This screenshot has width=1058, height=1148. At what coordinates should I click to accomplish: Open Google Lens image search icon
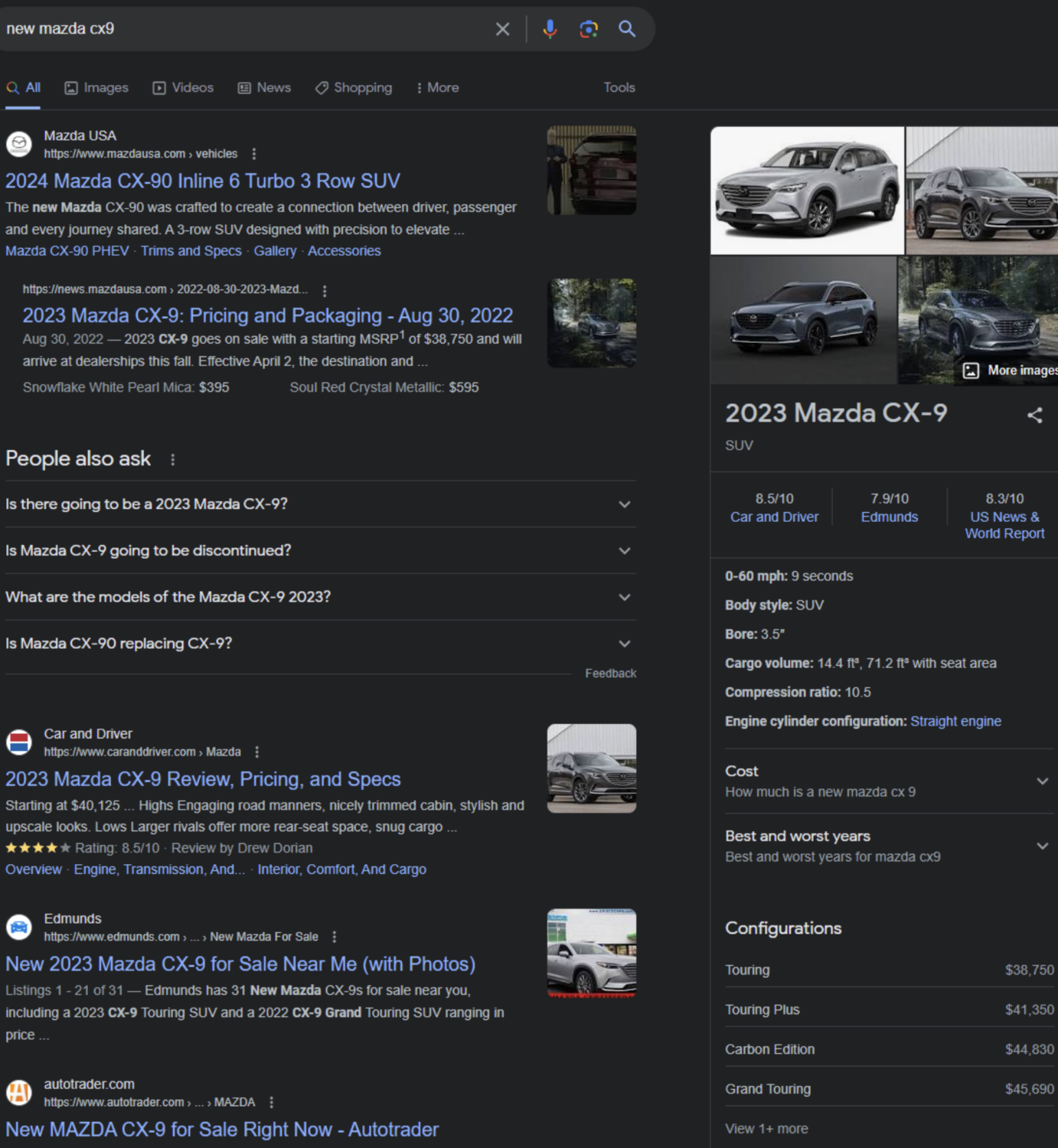click(589, 29)
